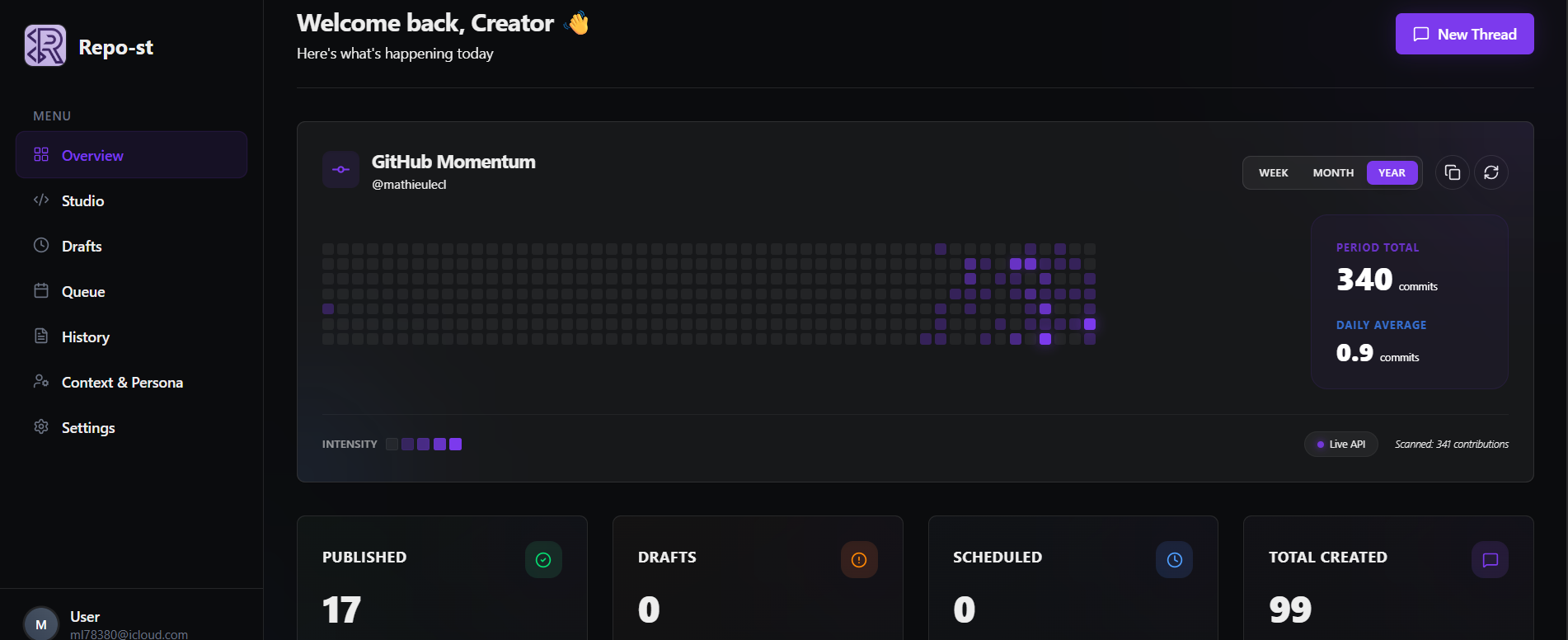The height and width of the screenshot is (640, 1568).
Task: Select the Year range option
Action: [1392, 173]
